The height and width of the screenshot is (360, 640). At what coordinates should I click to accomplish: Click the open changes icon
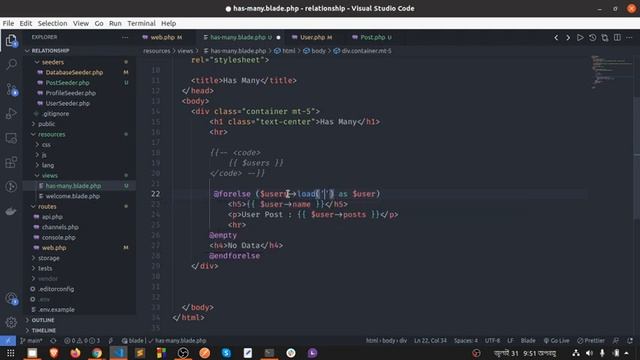(x=604, y=38)
